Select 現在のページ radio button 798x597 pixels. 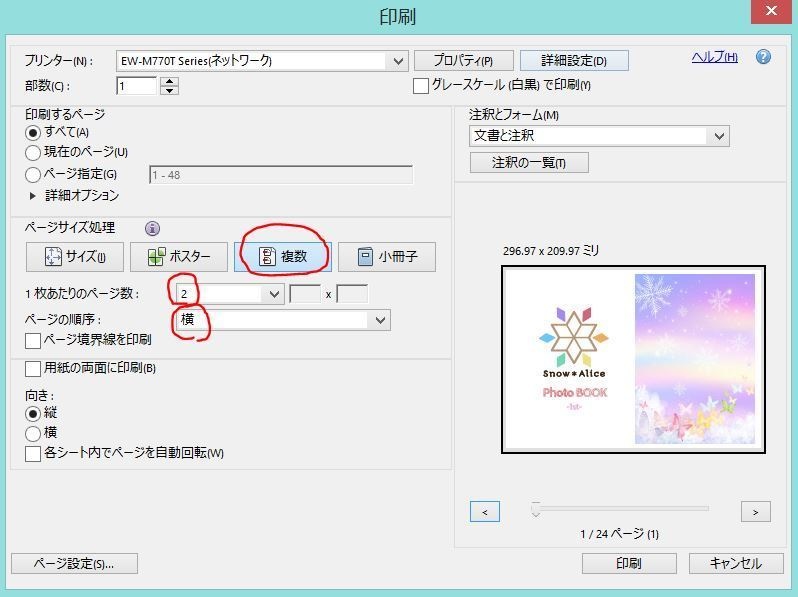[x=33, y=153]
